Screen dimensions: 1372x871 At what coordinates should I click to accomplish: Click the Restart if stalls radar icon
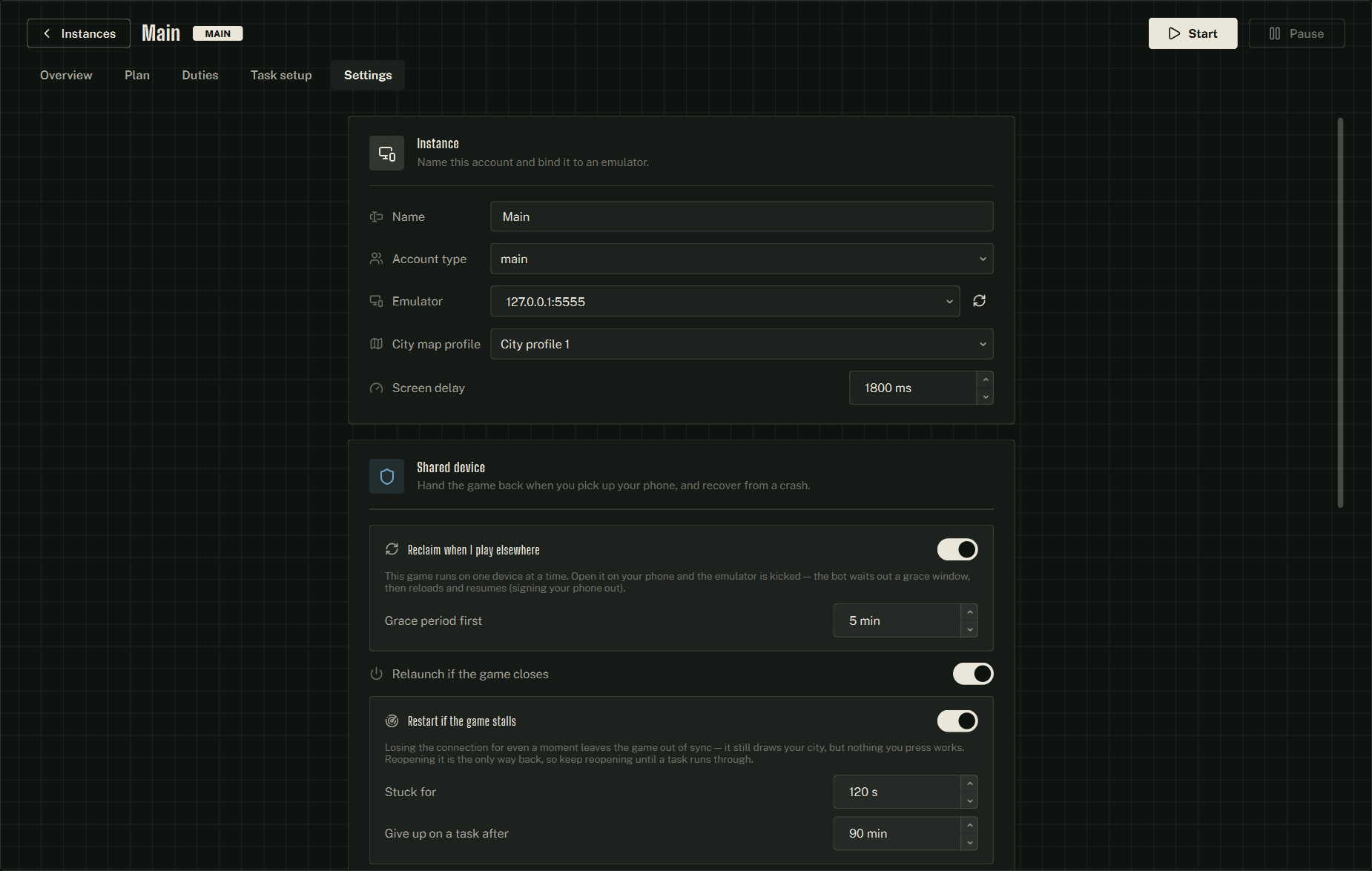(392, 721)
